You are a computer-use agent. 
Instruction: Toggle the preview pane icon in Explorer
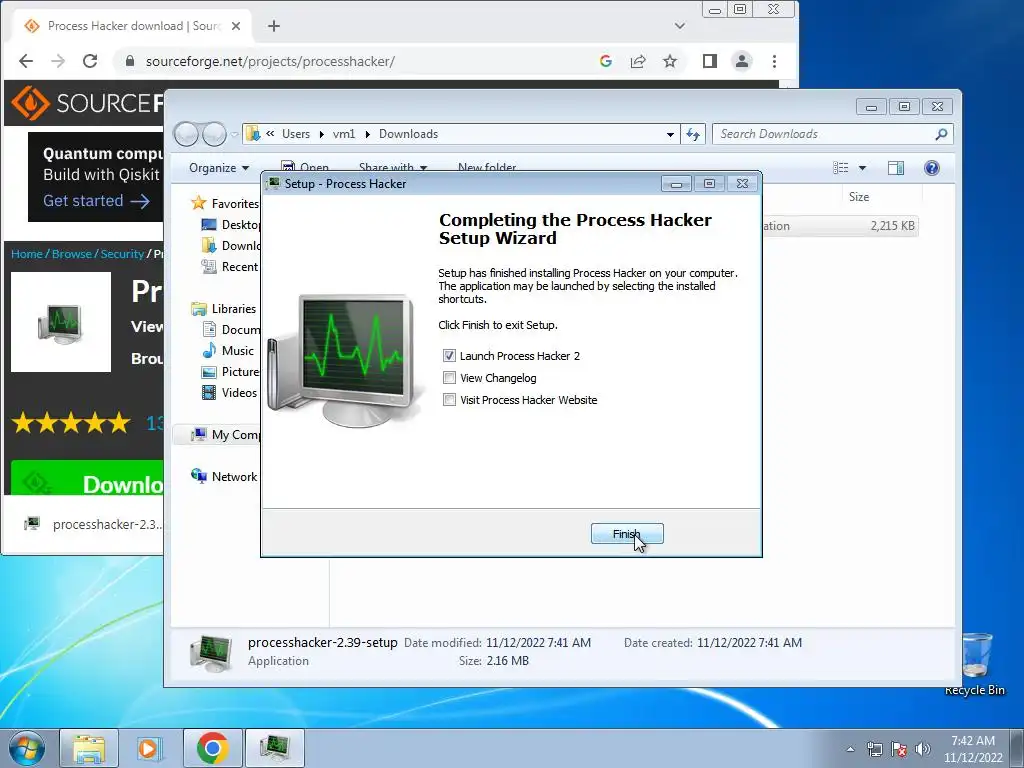[x=896, y=168]
